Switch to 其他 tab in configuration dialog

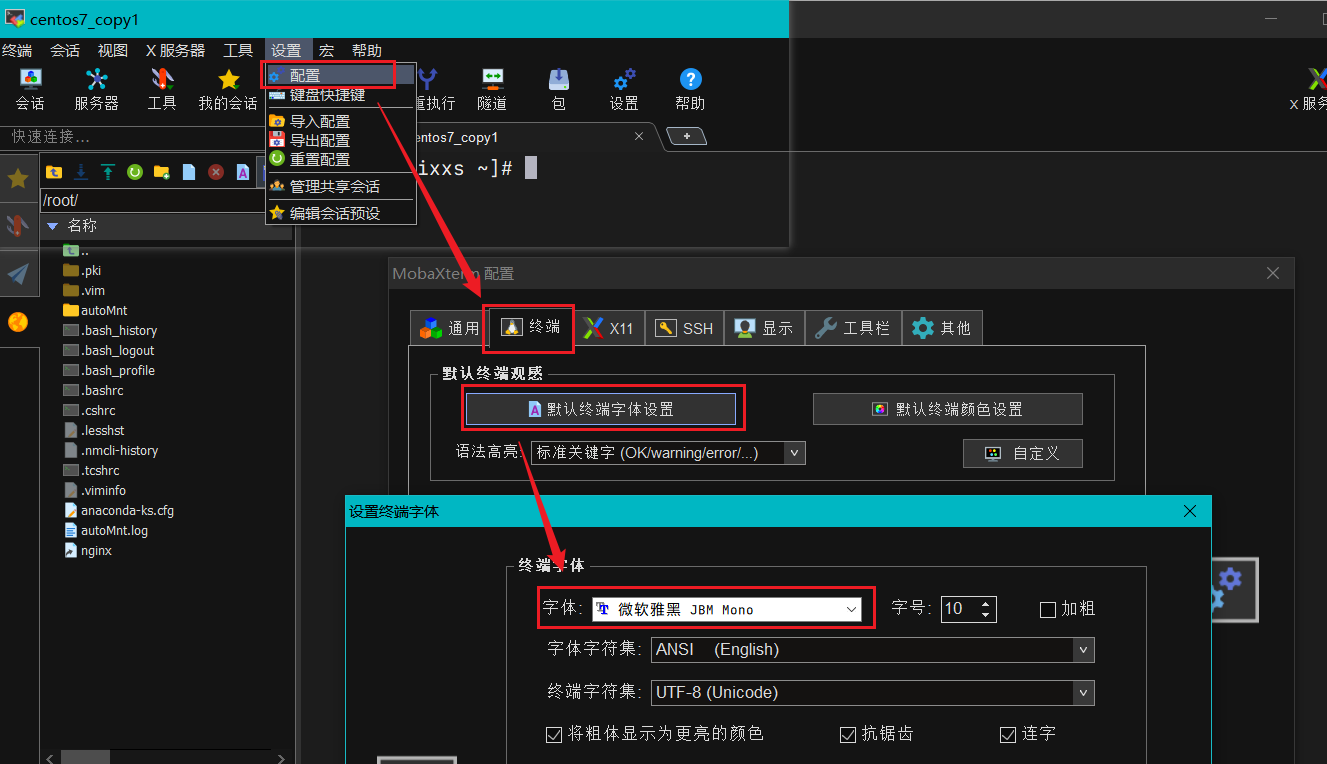click(941, 328)
